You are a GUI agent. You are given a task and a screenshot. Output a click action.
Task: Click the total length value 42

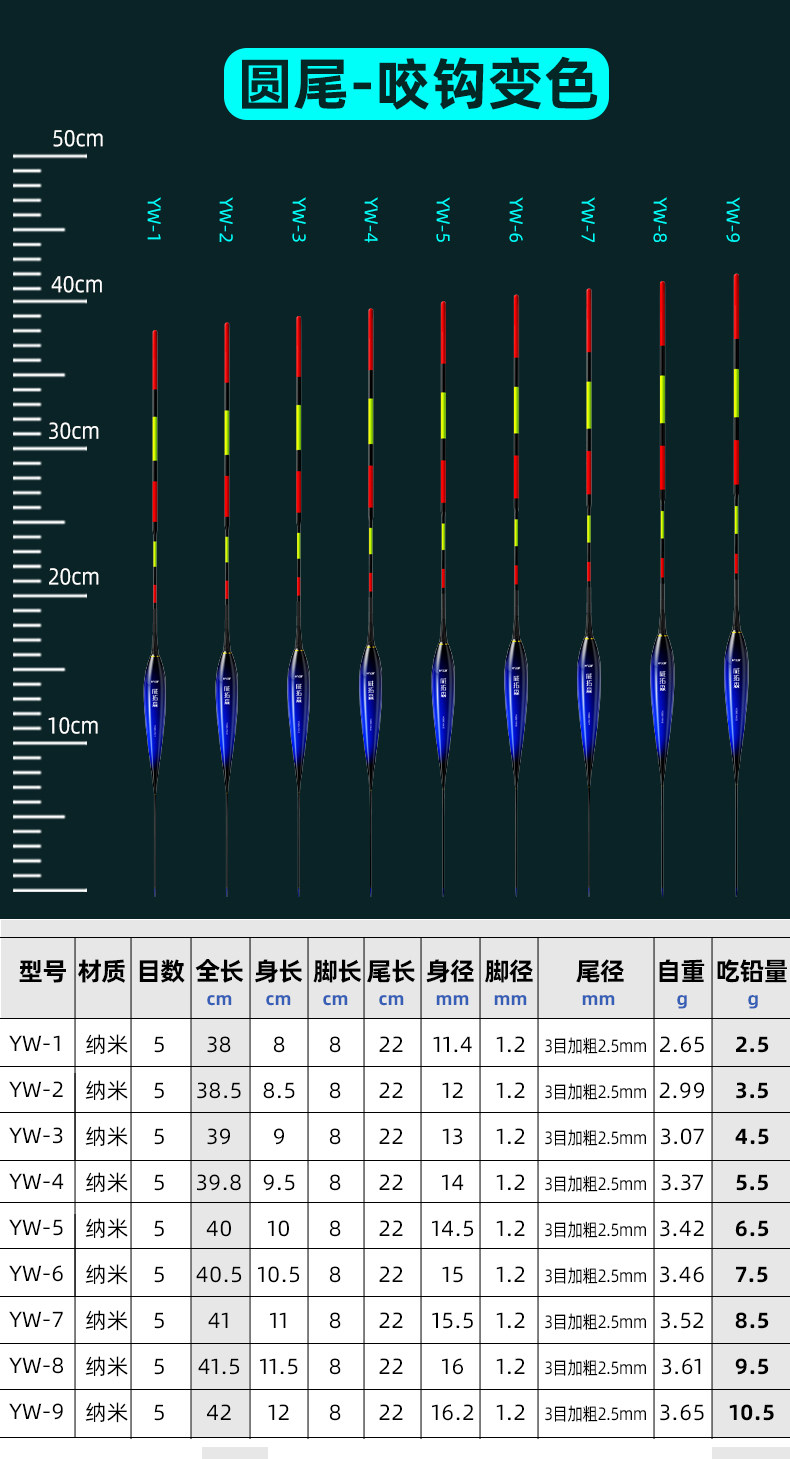[219, 1412]
